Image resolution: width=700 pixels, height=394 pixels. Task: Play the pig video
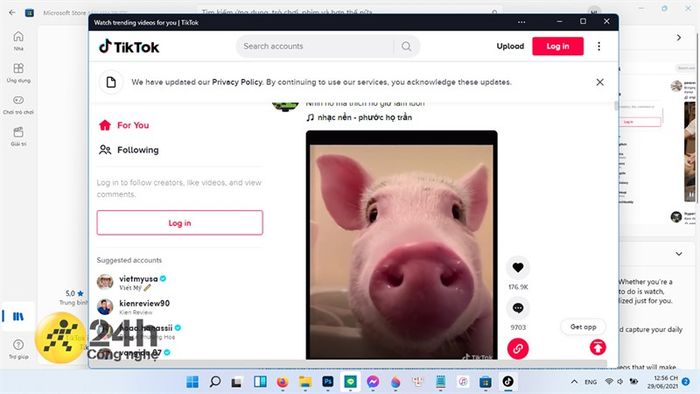(402, 245)
